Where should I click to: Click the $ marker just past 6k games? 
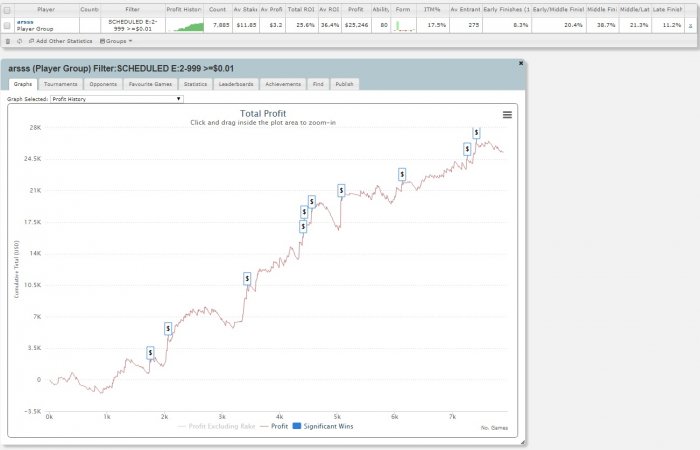tap(402, 175)
